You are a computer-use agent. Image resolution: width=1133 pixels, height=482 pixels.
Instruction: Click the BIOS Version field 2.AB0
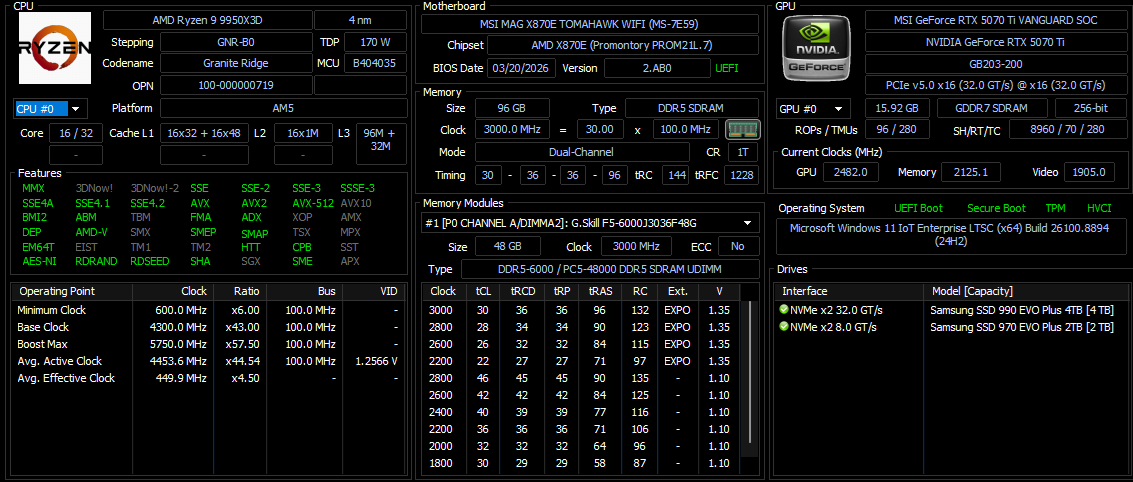(657, 68)
